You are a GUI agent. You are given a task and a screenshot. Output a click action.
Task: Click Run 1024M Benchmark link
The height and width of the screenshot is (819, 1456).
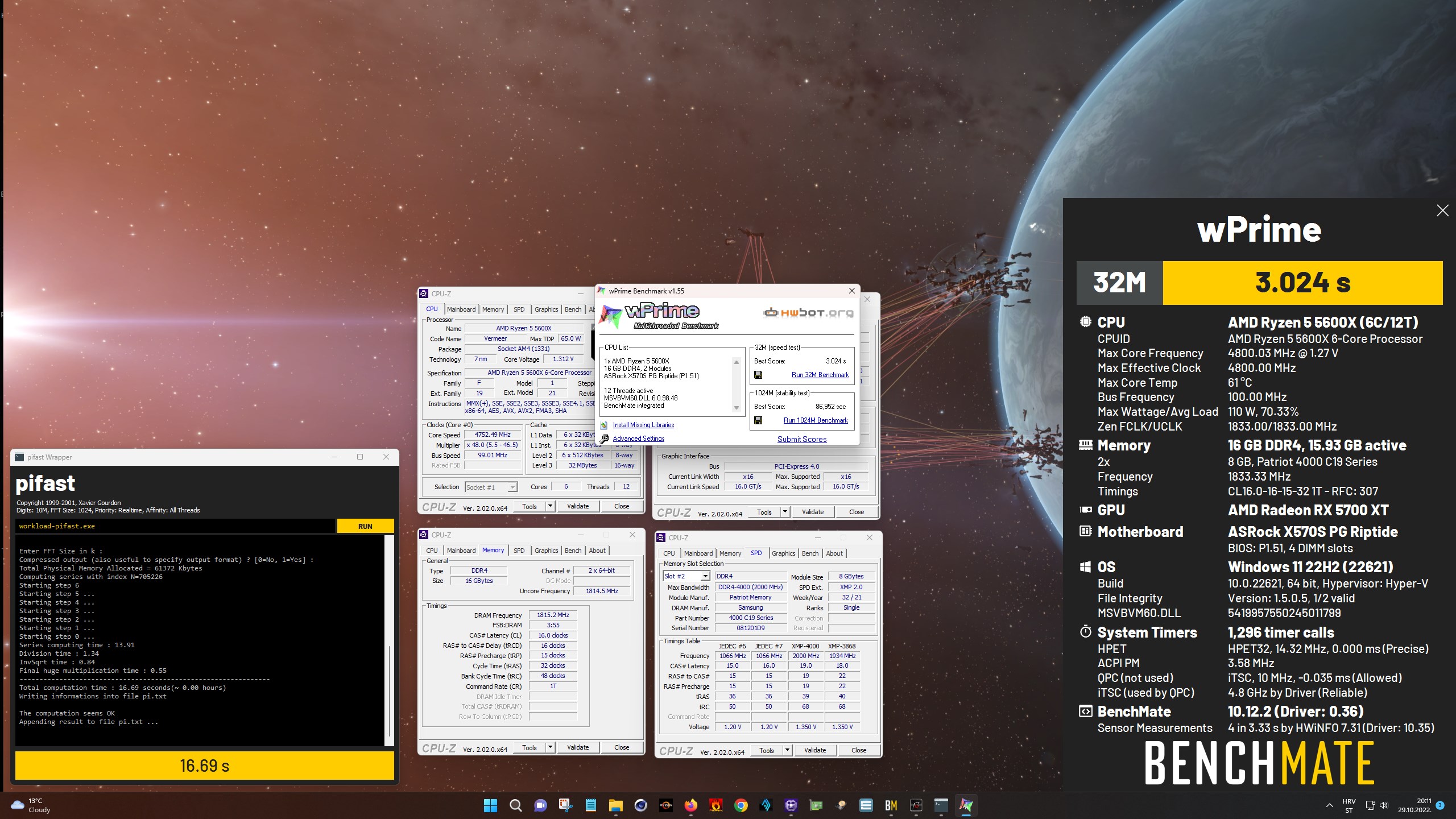(816, 420)
